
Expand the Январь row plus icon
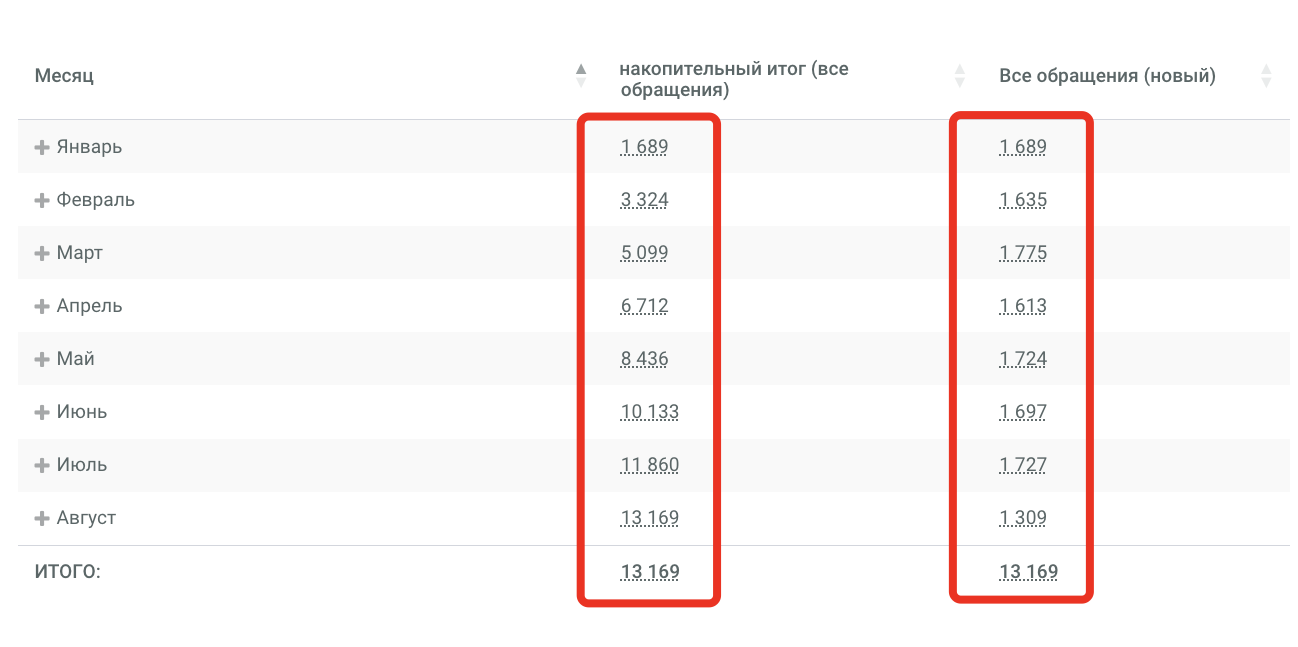click(x=42, y=147)
